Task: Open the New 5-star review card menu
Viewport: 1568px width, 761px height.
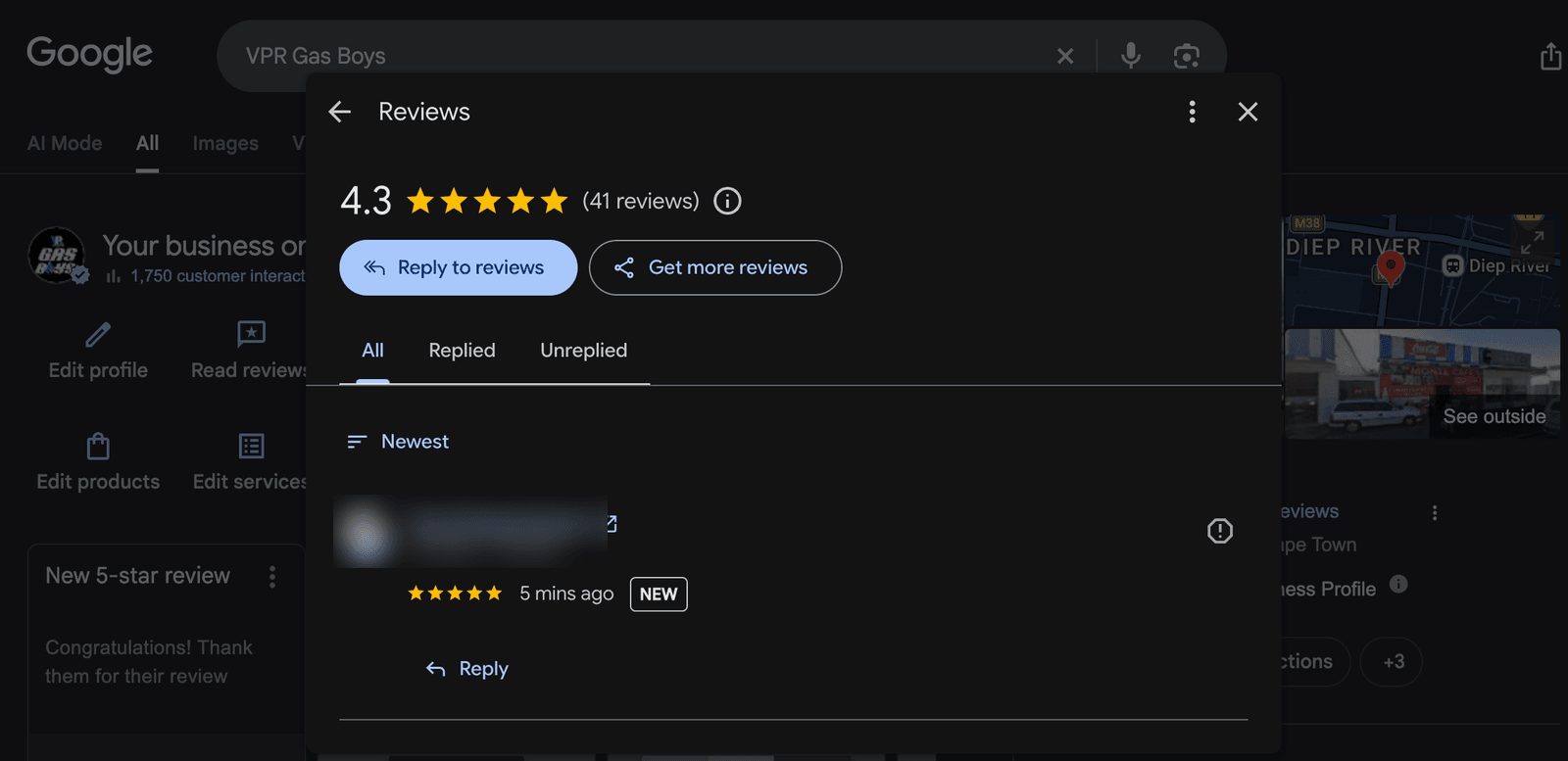Action: tap(272, 577)
